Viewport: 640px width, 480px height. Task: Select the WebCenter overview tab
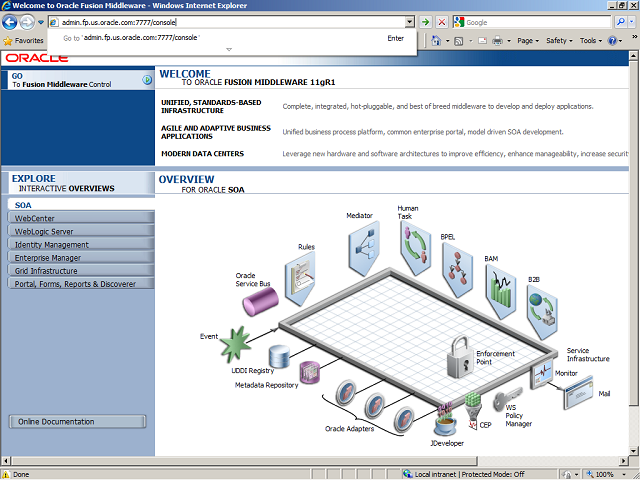click(81, 218)
